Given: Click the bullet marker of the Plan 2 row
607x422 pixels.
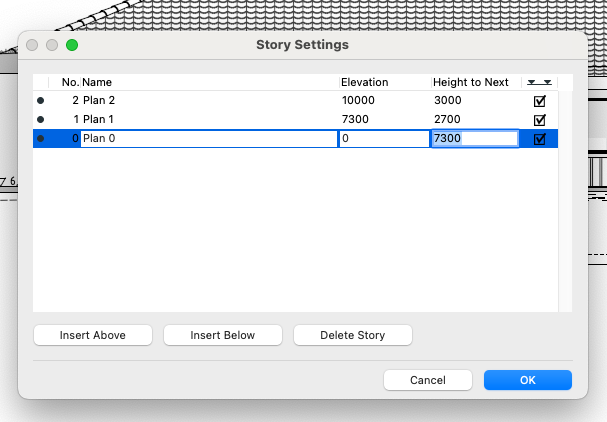Looking at the screenshot, I should (x=40, y=101).
